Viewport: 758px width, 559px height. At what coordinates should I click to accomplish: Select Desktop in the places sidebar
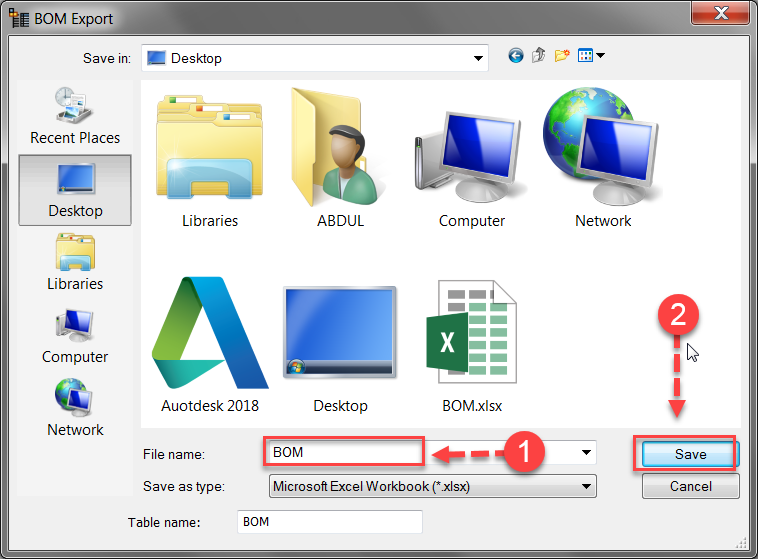click(75, 189)
